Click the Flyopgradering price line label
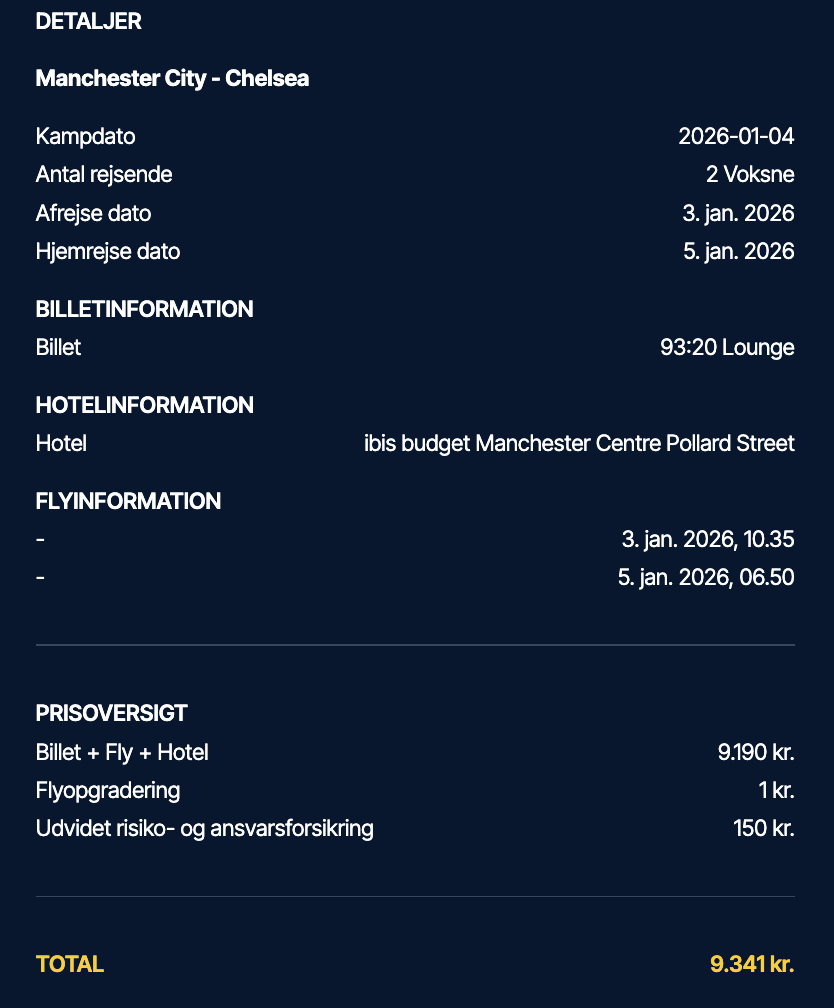This screenshot has width=834, height=1008. tap(108, 790)
